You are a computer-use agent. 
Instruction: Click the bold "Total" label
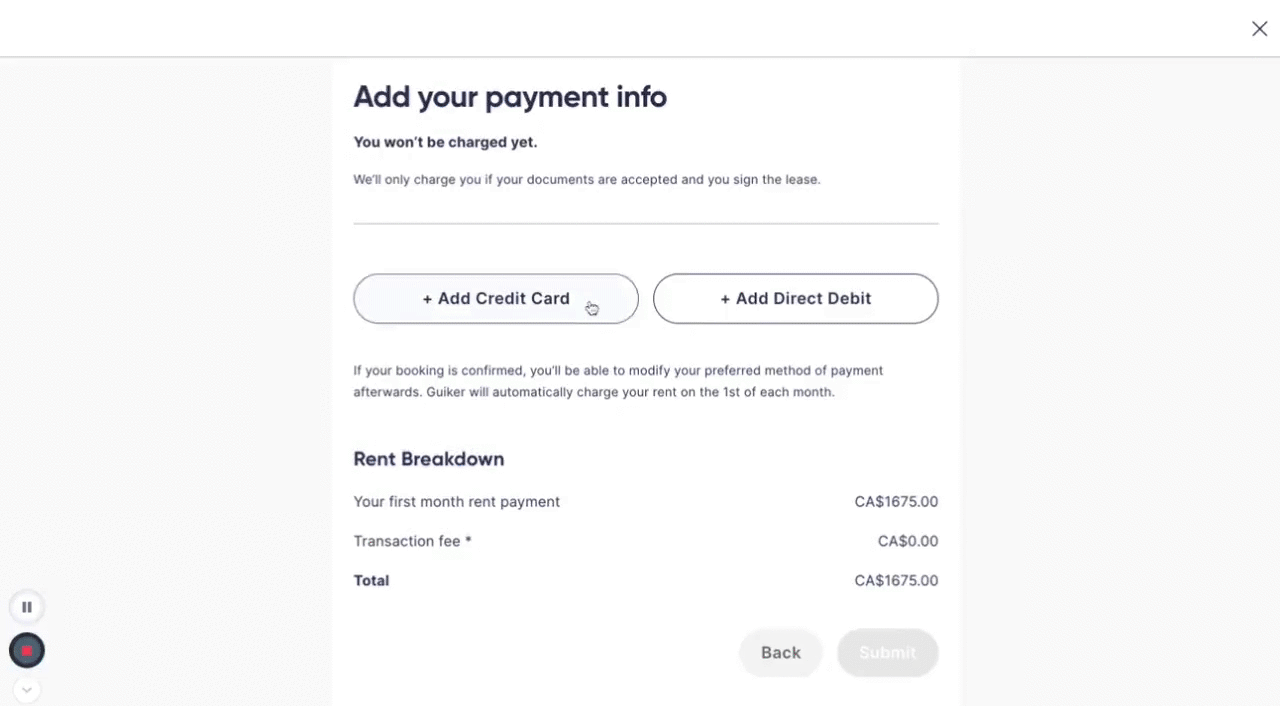point(371,581)
